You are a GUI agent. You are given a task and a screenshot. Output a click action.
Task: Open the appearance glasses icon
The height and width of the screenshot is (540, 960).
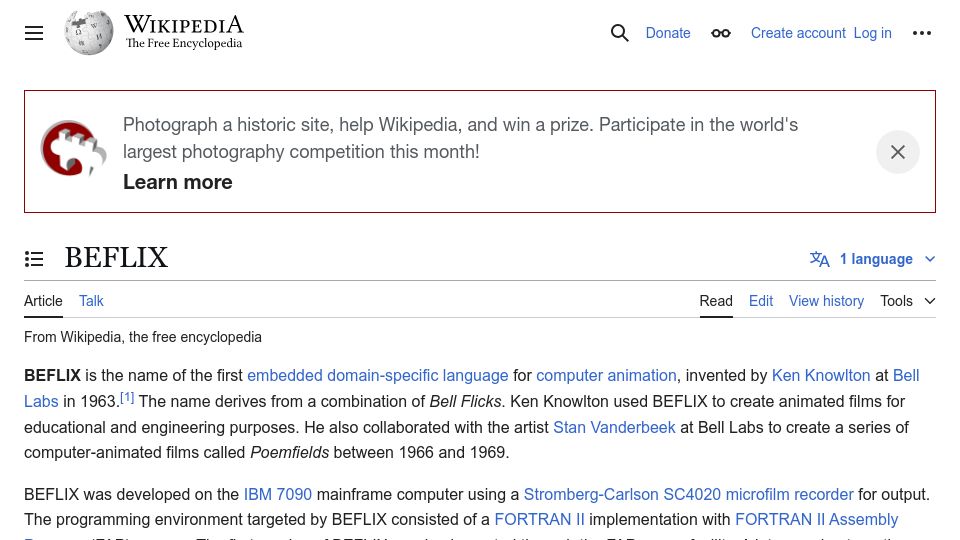pyautogui.click(x=721, y=33)
